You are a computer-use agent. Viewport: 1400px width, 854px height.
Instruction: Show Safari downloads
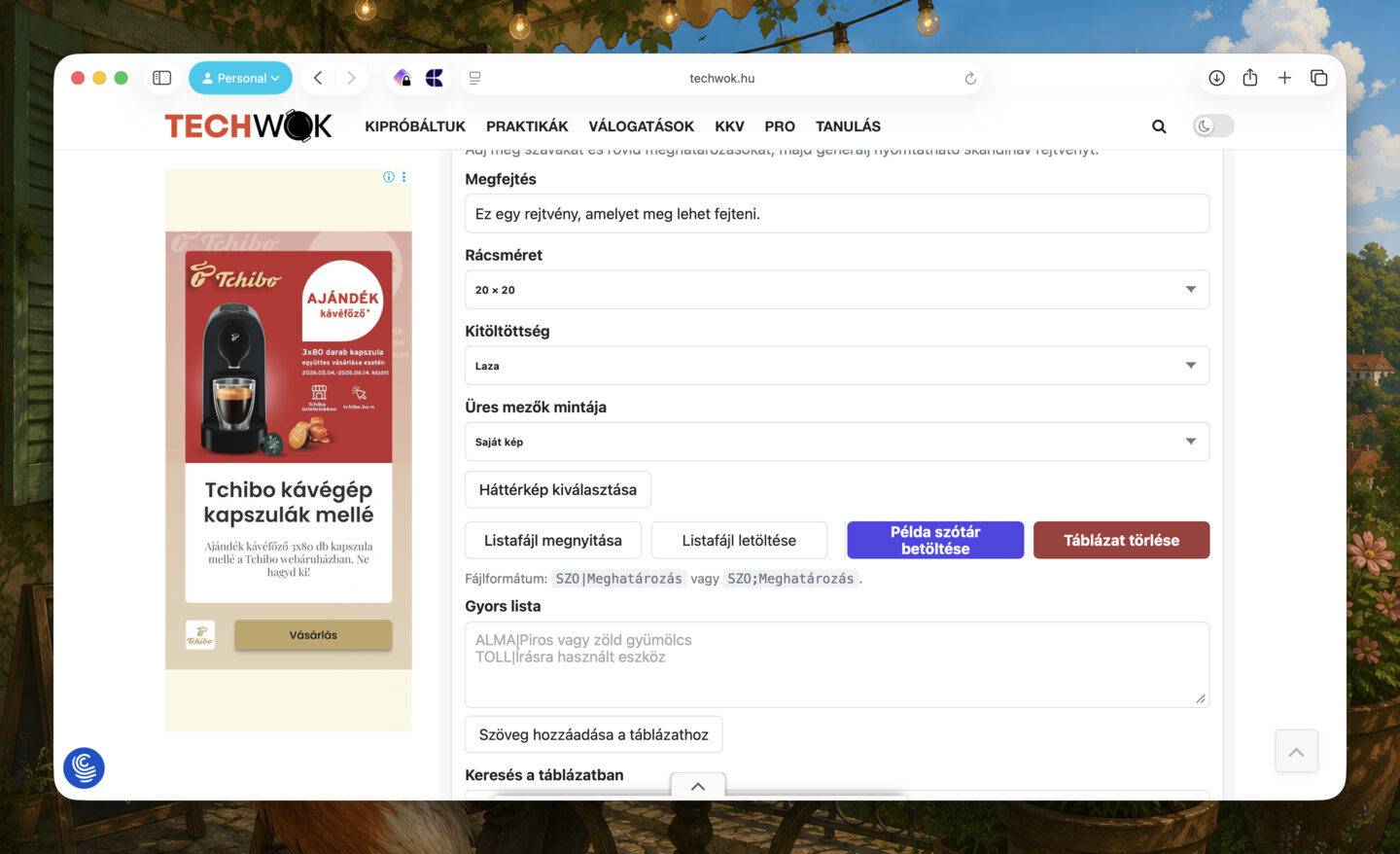tap(1216, 78)
